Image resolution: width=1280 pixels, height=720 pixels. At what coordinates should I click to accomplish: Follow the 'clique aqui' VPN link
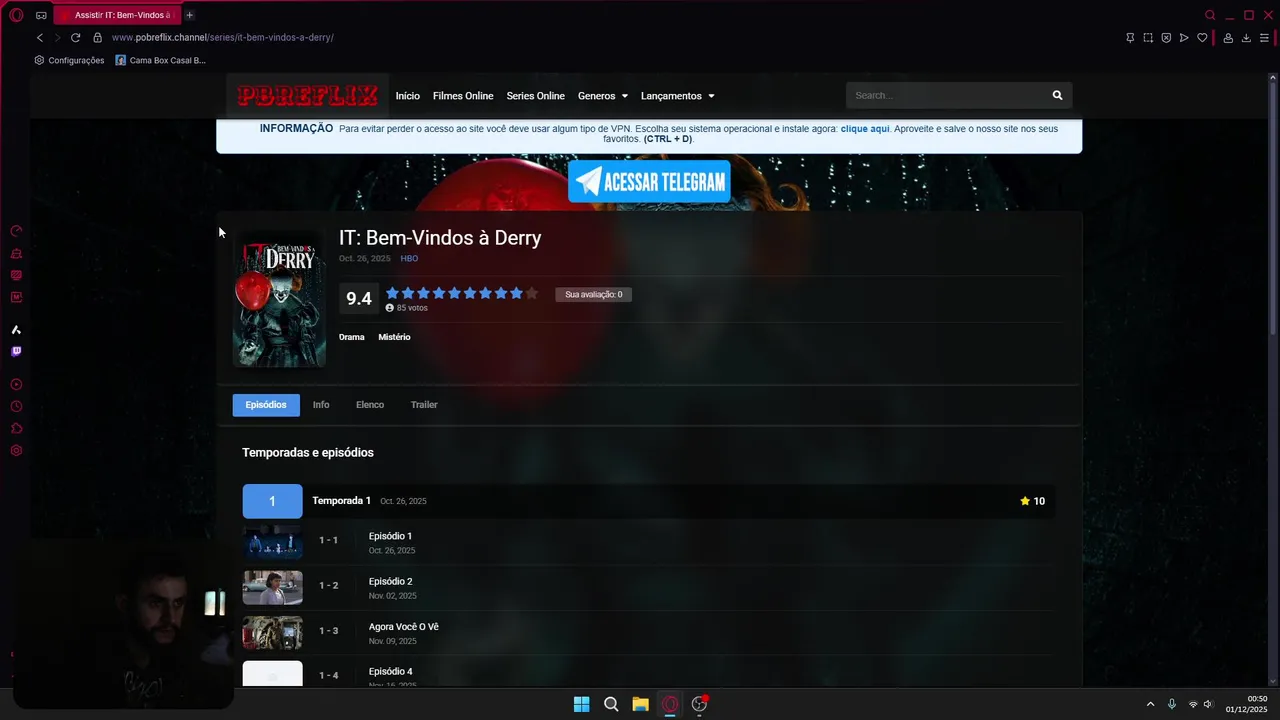(865, 129)
